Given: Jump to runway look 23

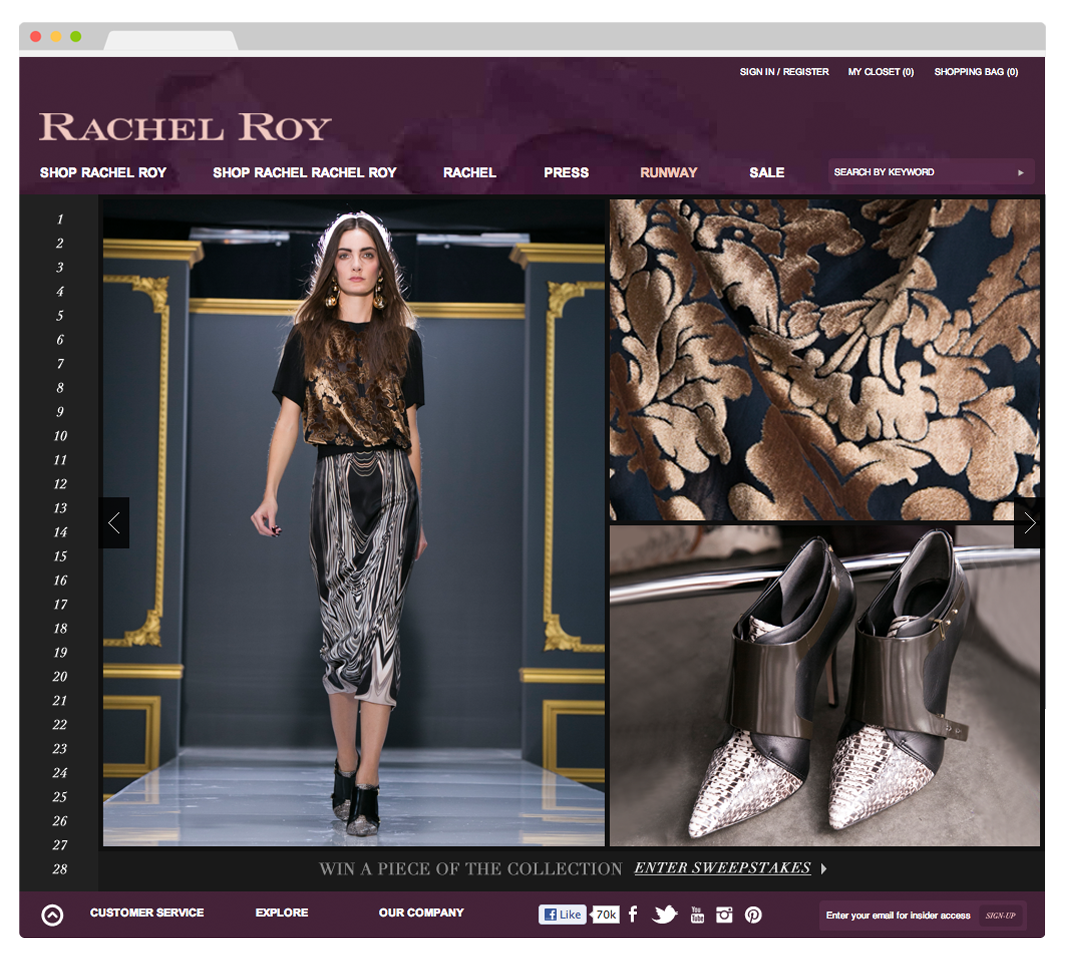Looking at the screenshot, I should (60, 749).
